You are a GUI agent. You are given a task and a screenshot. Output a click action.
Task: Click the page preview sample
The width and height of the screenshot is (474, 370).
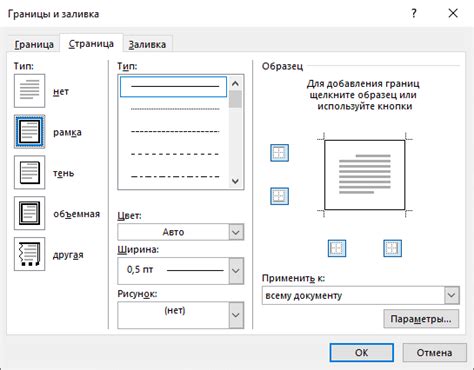tap(365, 175)
